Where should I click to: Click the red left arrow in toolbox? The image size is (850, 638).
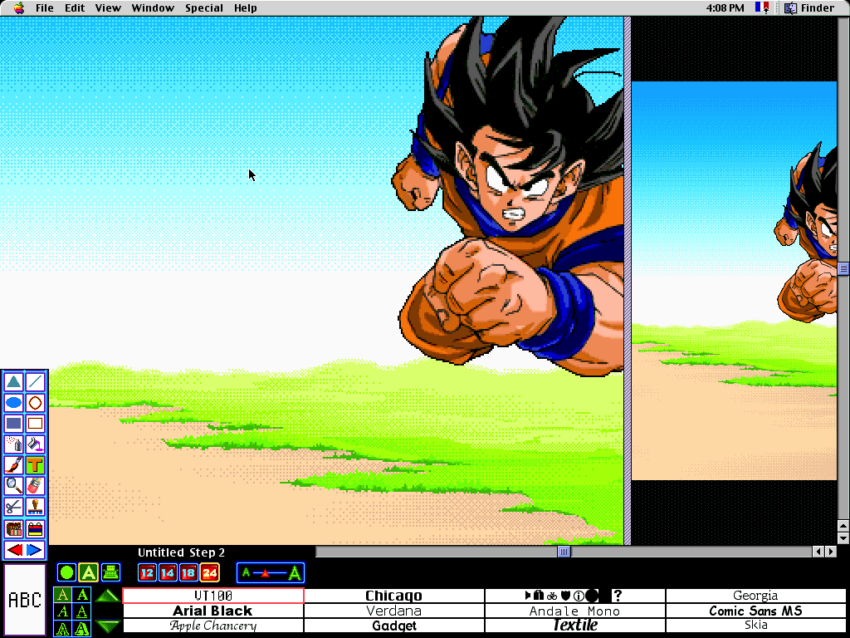click(x=15, y=550)
